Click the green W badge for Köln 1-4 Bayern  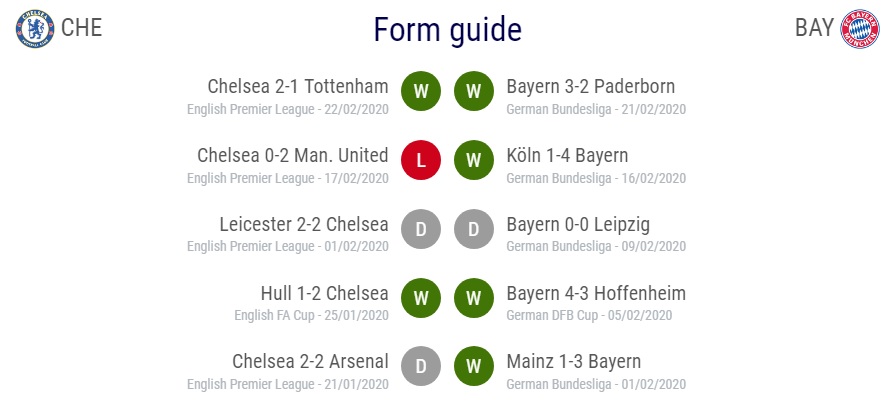474,160
